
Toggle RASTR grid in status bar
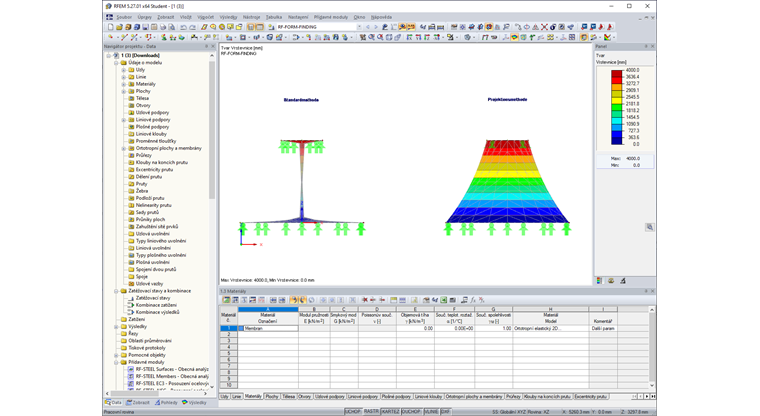pos(371,412)
